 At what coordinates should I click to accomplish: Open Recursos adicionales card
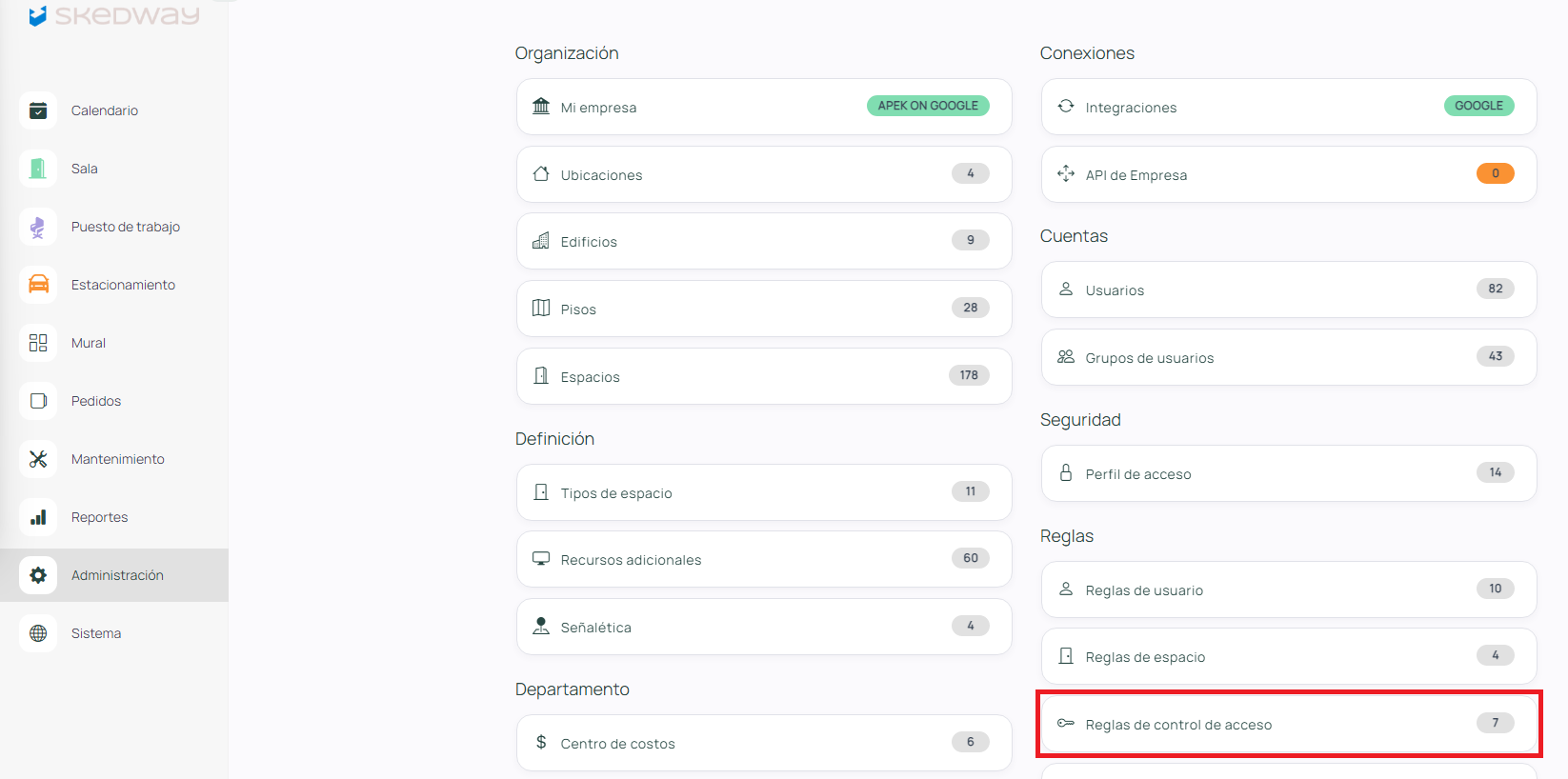coord(763,560)
